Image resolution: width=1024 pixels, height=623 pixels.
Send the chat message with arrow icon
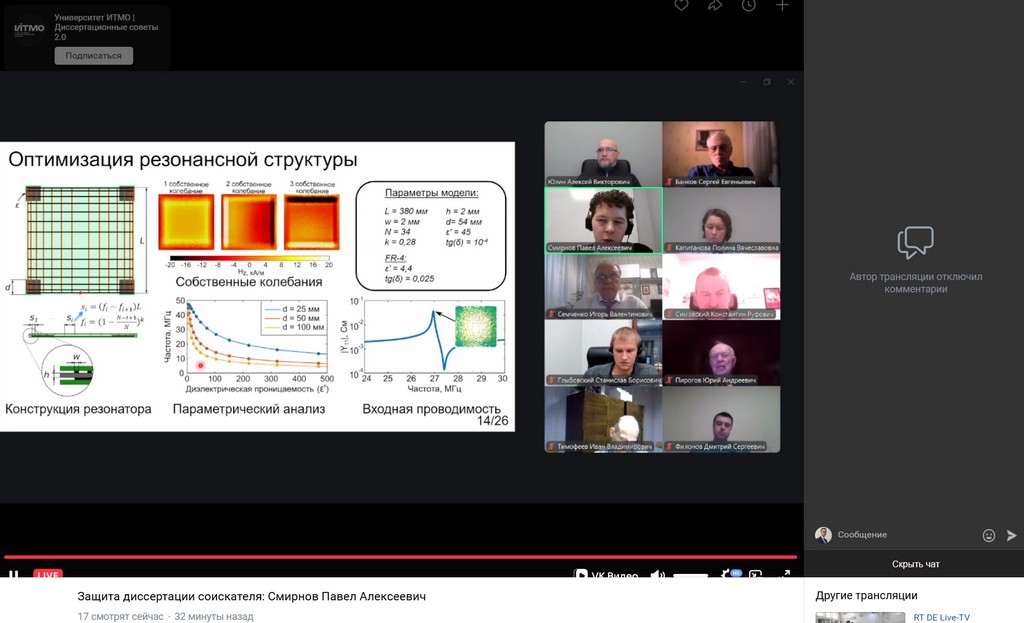(1011, 535)
